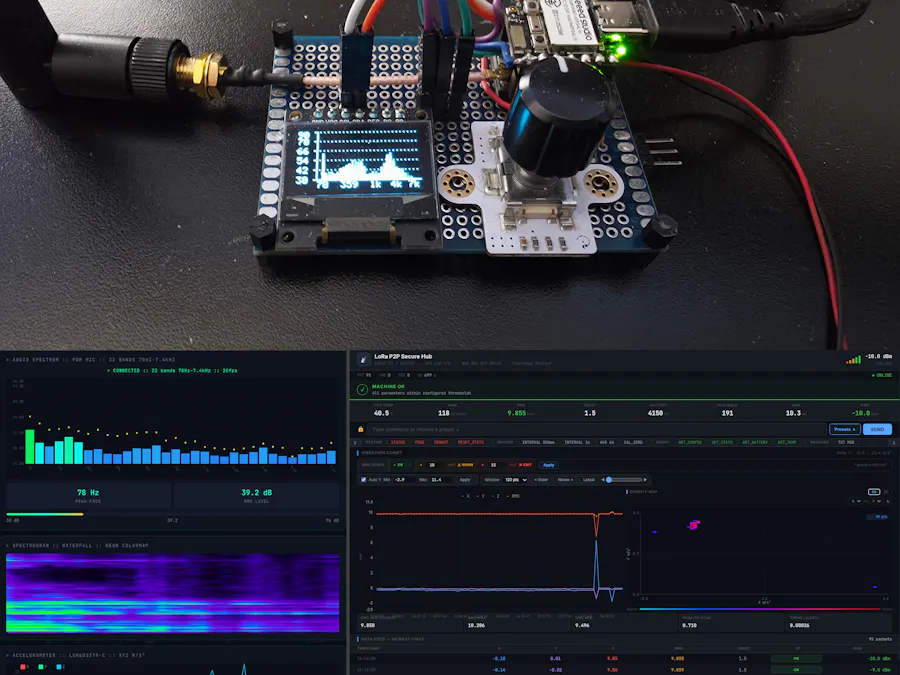Toggle the Z series in vibration chart legend

[x=496, y=496]
